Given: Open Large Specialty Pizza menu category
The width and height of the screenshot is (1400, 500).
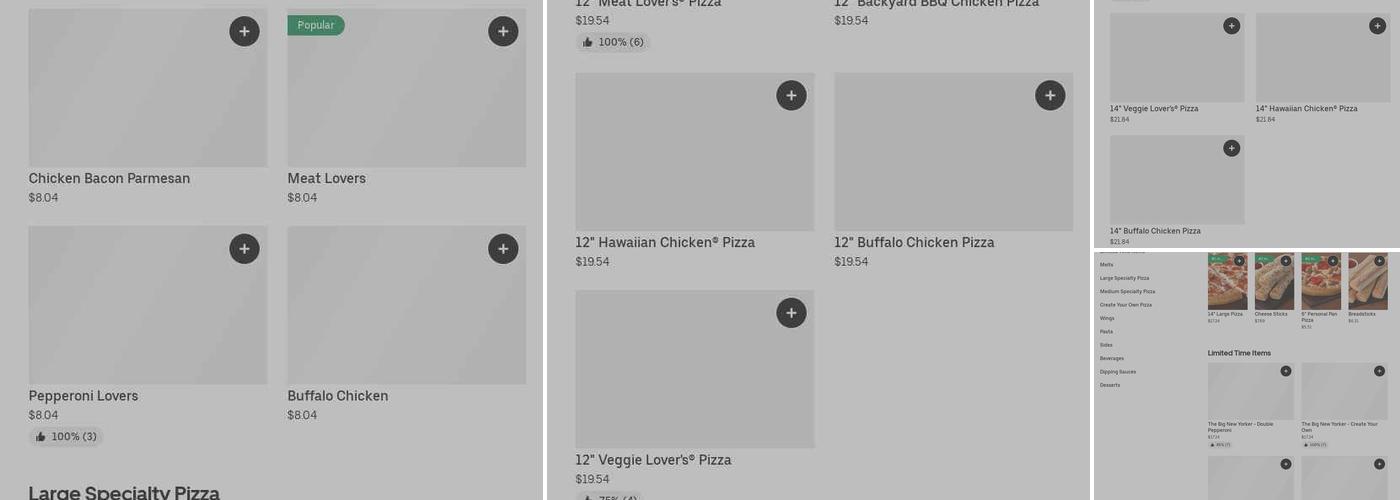Looking at the screenshot, I should pyautogui.click(x=1124, y=278).
